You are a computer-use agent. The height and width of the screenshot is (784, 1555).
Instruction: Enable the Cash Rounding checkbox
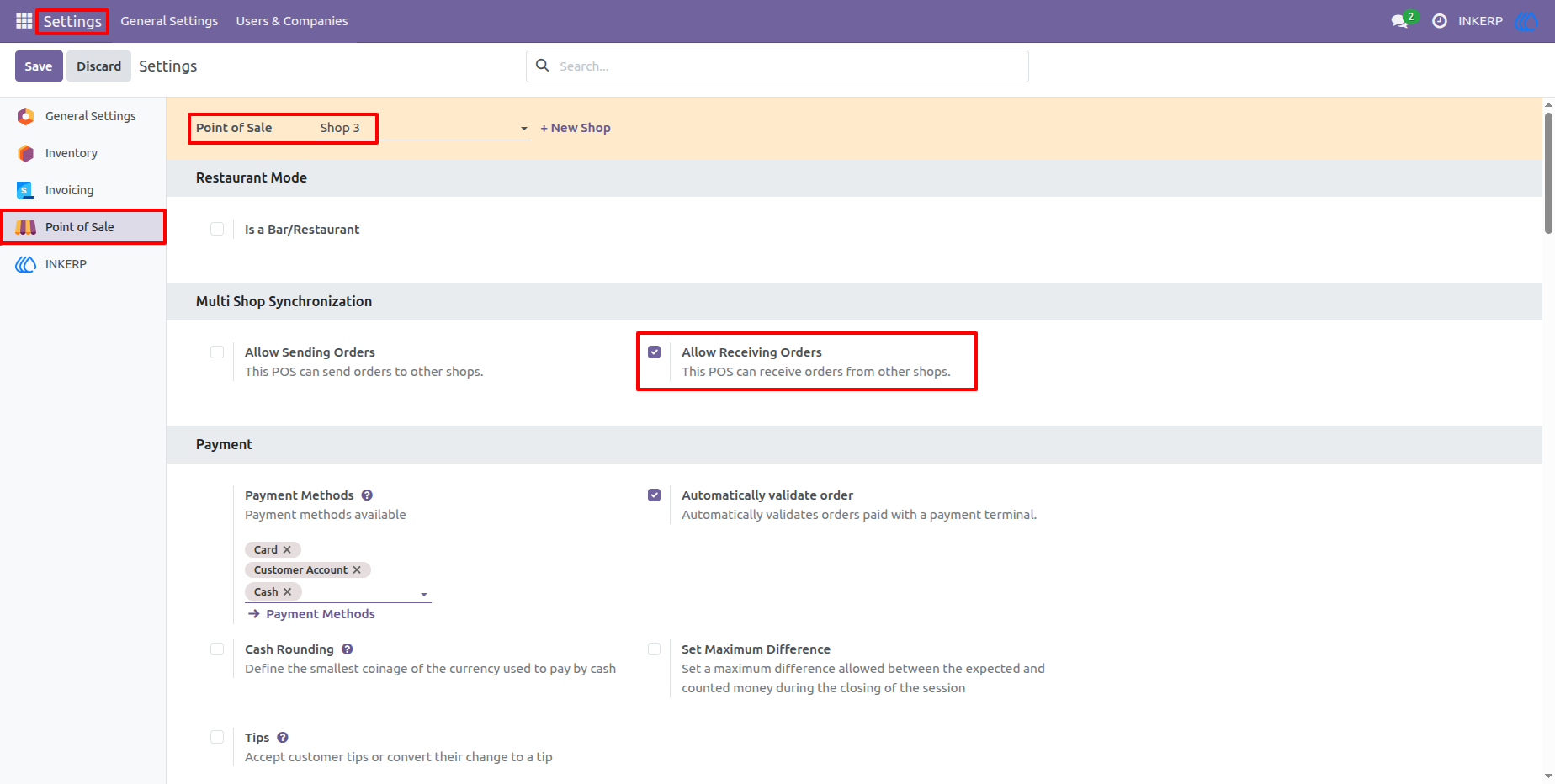217,649
